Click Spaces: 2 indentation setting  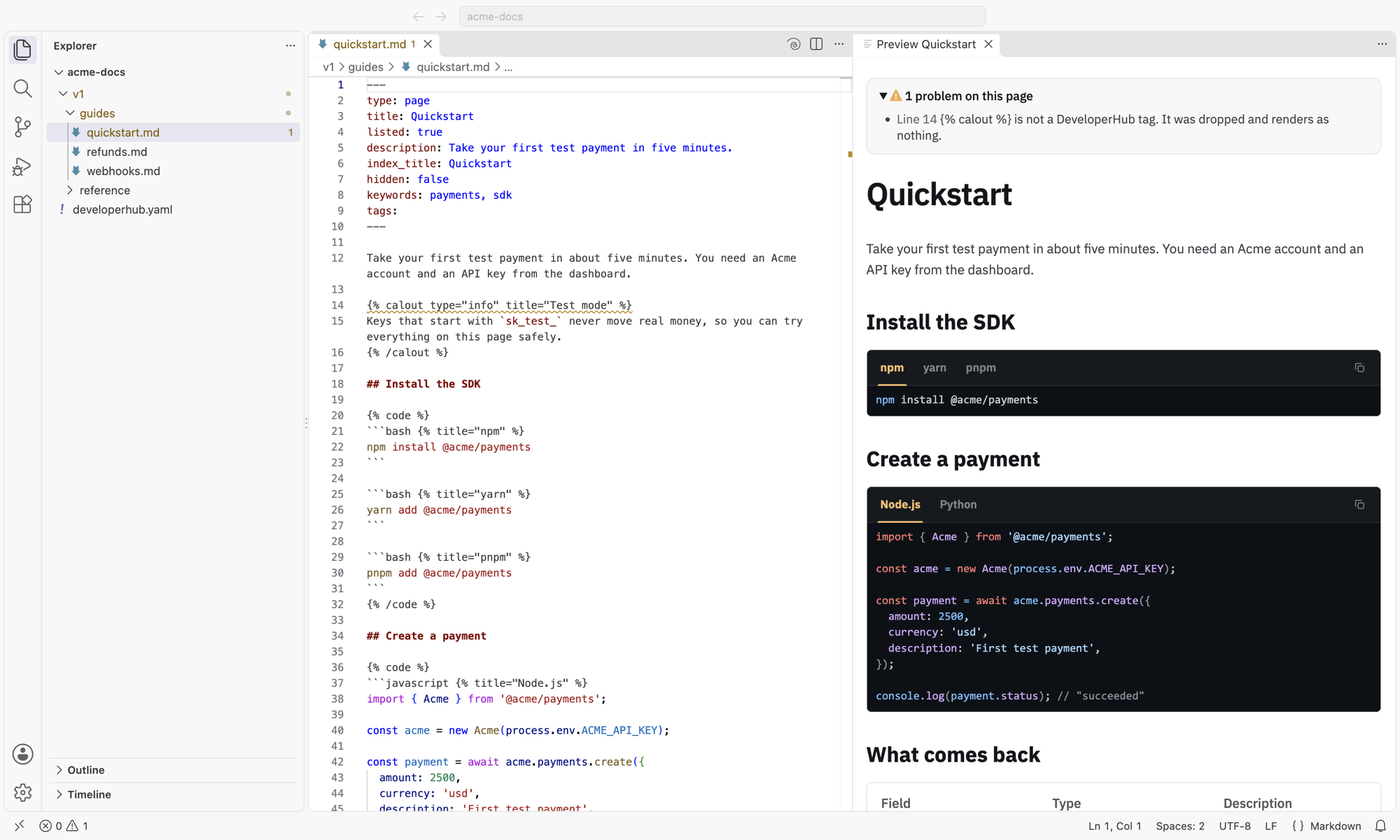(x=1180, y=826)
